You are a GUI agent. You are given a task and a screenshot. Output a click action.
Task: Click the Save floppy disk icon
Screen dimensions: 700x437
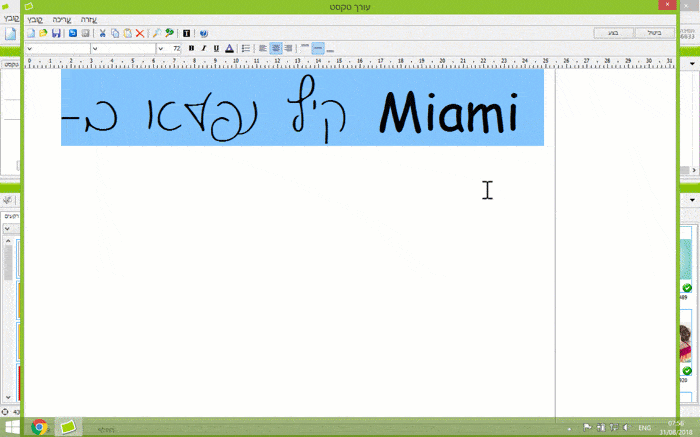(x=56, y=33)
